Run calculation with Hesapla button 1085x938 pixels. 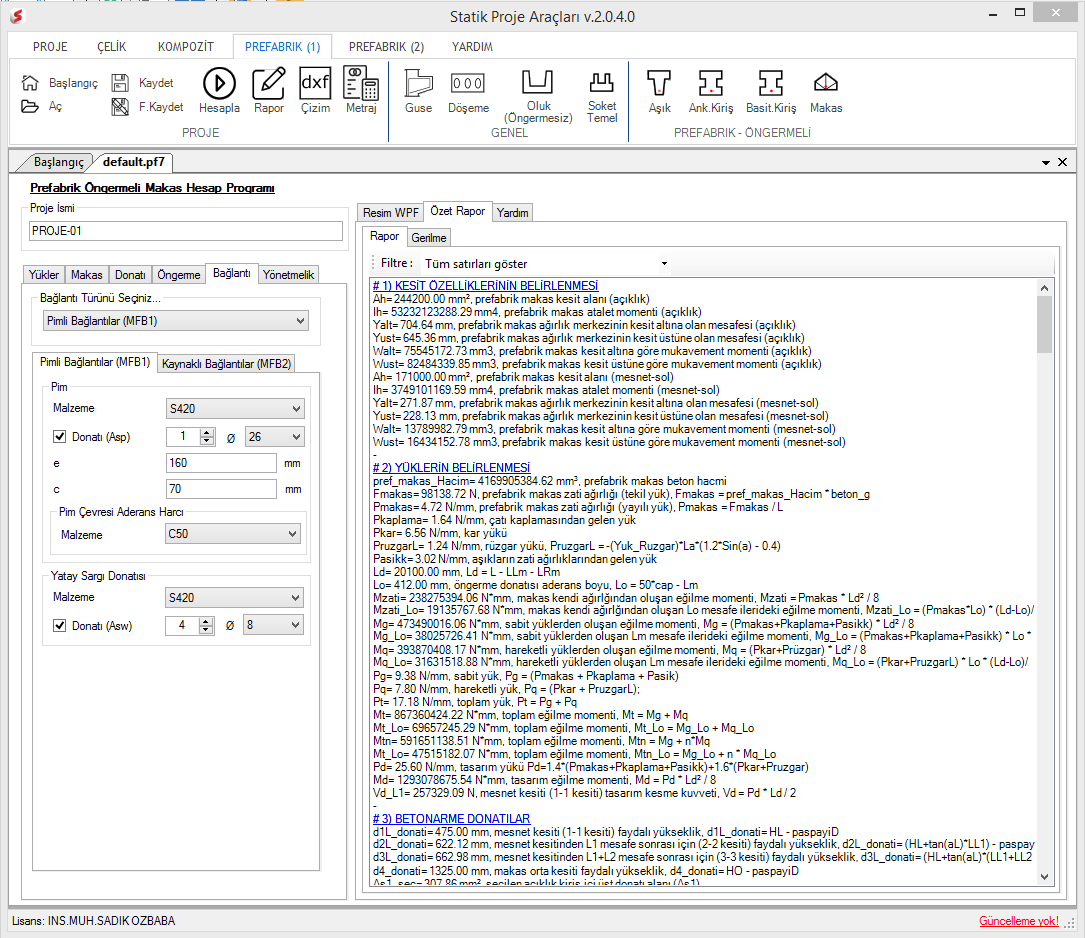[219, 91]
